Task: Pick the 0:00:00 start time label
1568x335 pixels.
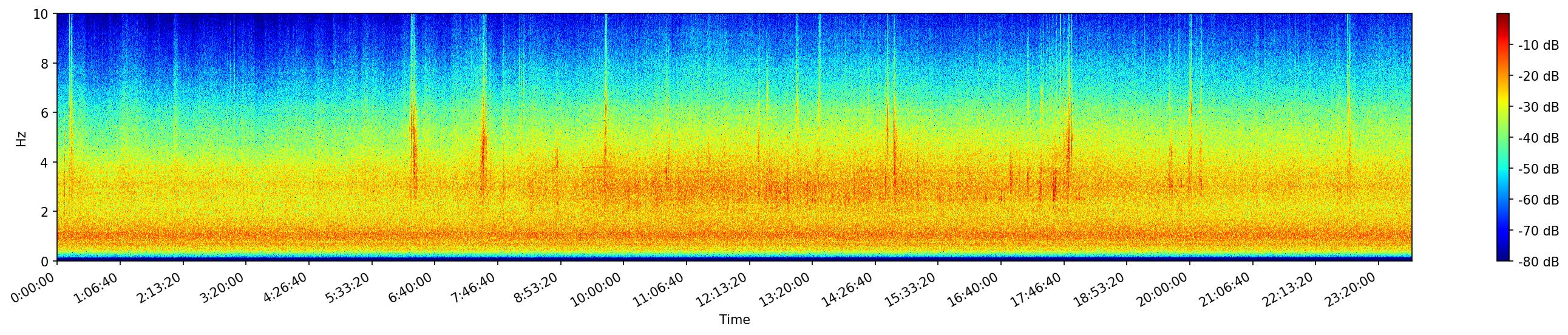Action: (x=32, y=288)
